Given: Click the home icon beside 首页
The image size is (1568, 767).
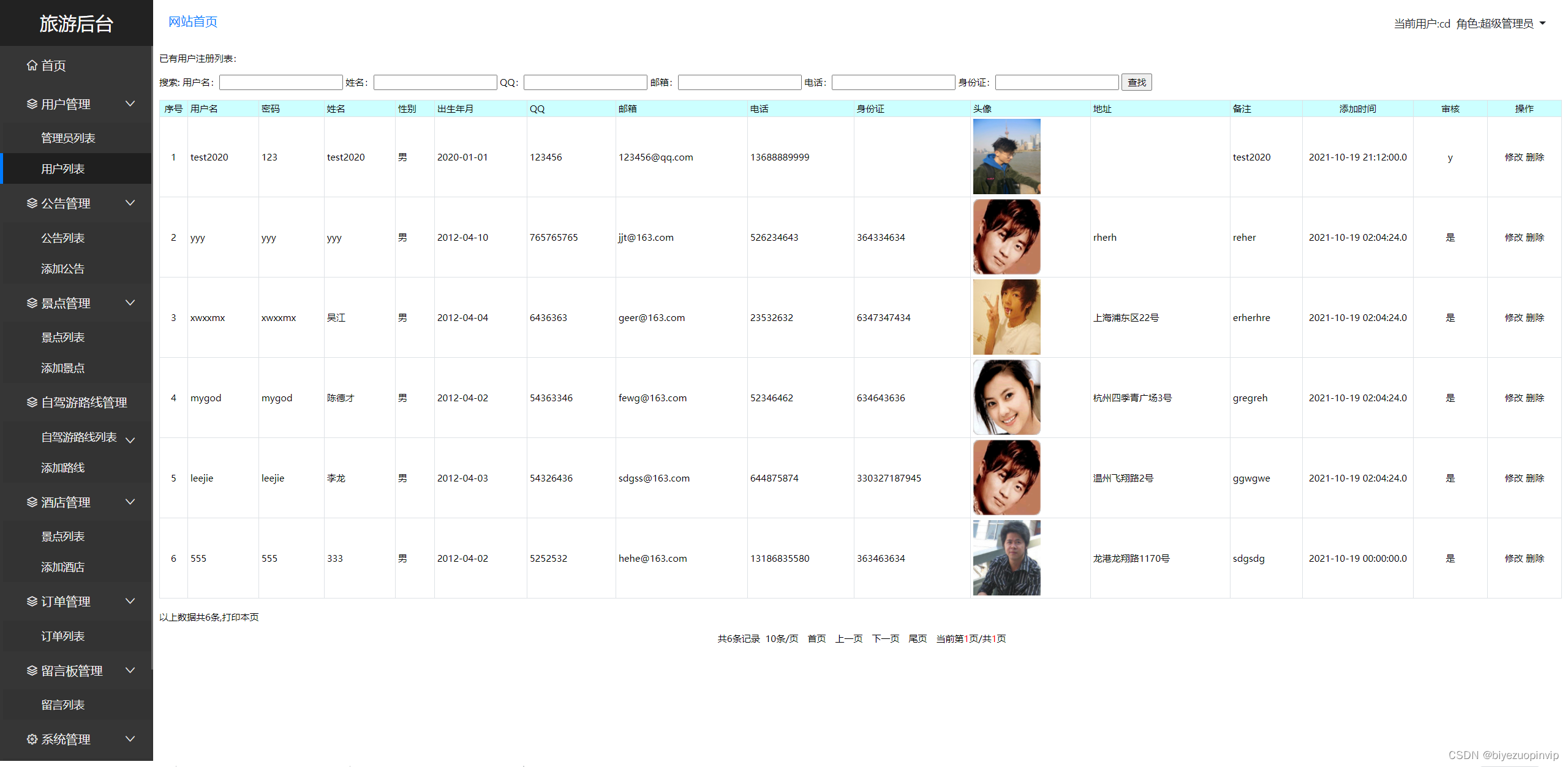Looking at the screenshot, I should (32, 65).
